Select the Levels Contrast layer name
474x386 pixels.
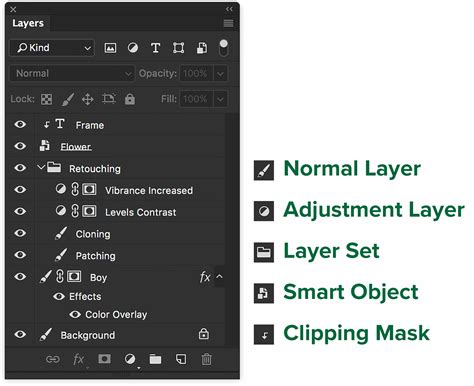click(x=141, y=213)
